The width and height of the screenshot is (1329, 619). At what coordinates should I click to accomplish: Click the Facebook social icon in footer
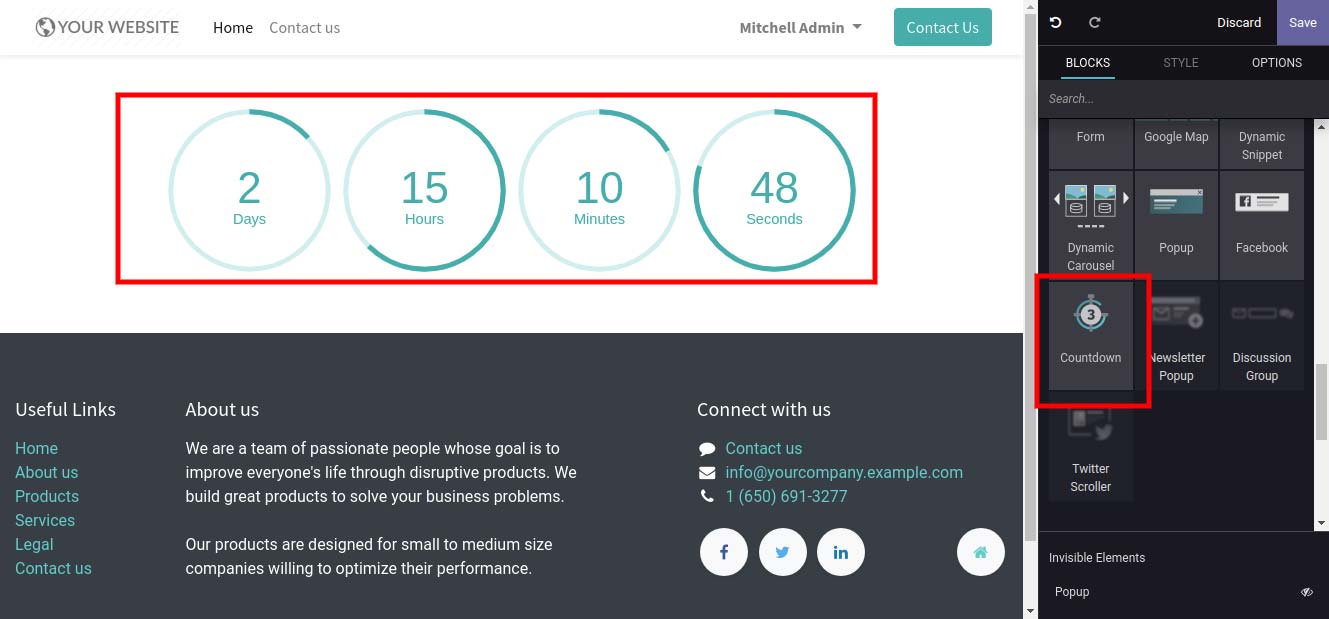724,552
